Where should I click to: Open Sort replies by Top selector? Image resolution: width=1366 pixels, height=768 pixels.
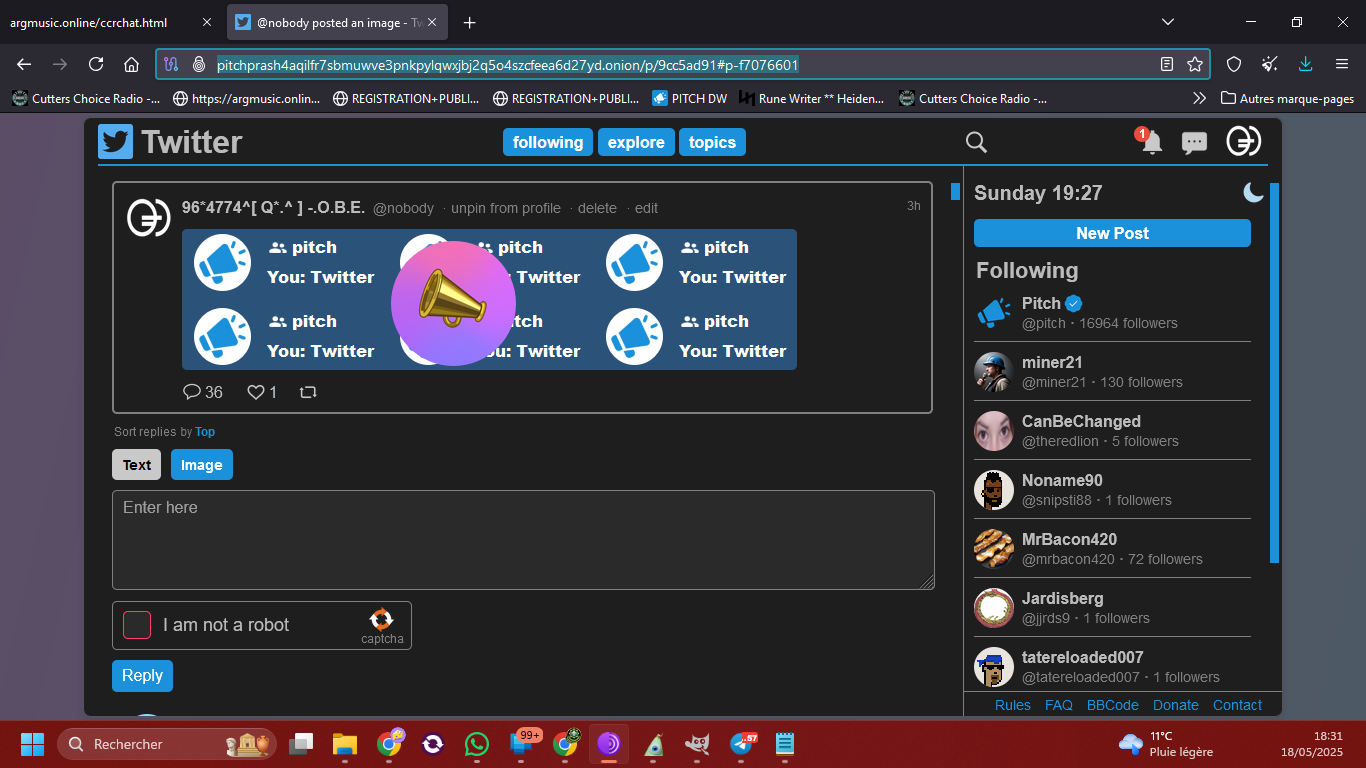tap(205, 432)
